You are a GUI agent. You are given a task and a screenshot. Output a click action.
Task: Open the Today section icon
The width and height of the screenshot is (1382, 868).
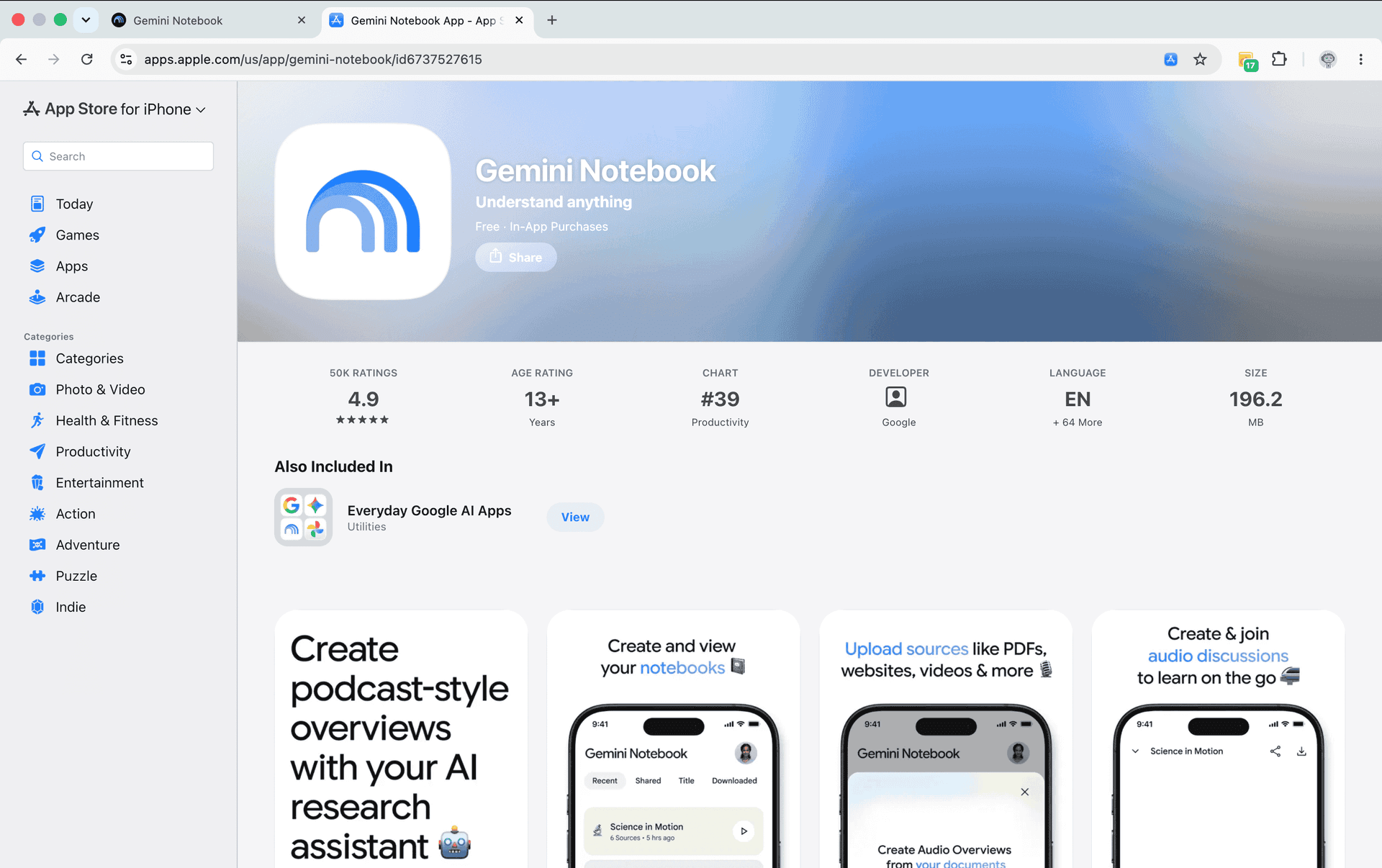(x=37, y=204)
